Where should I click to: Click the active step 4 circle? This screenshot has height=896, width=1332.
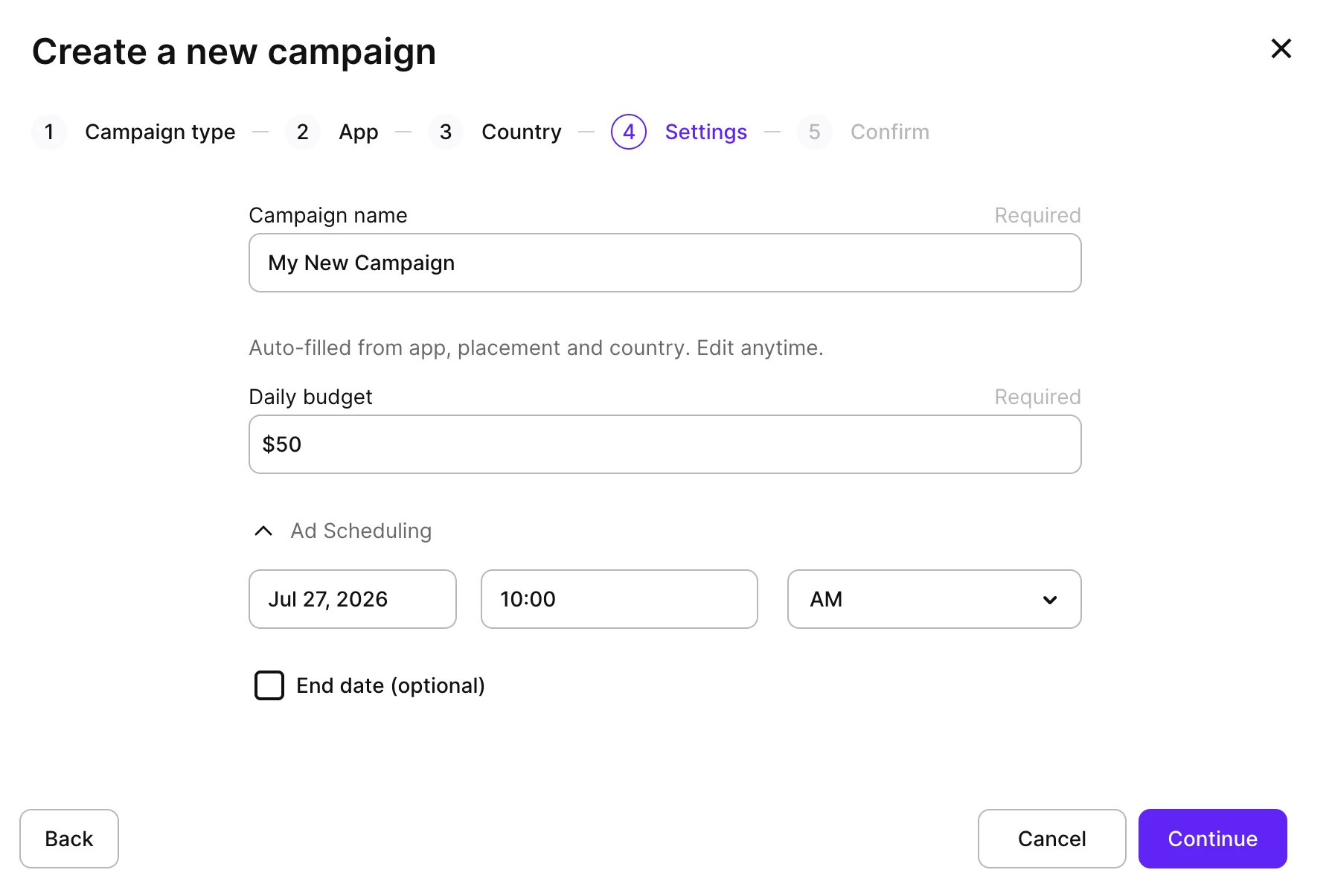tap(629, 132)
